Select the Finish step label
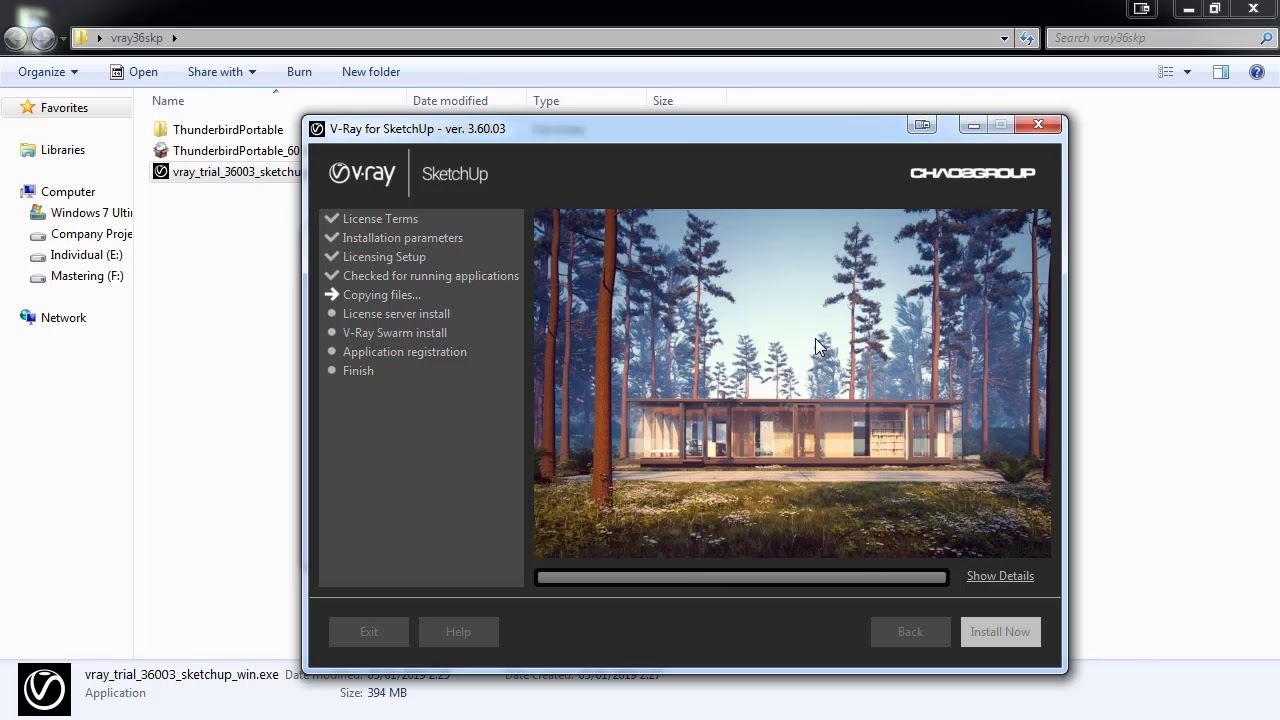The width and height of the screenshot is (1280, 720). pos(358,371)
